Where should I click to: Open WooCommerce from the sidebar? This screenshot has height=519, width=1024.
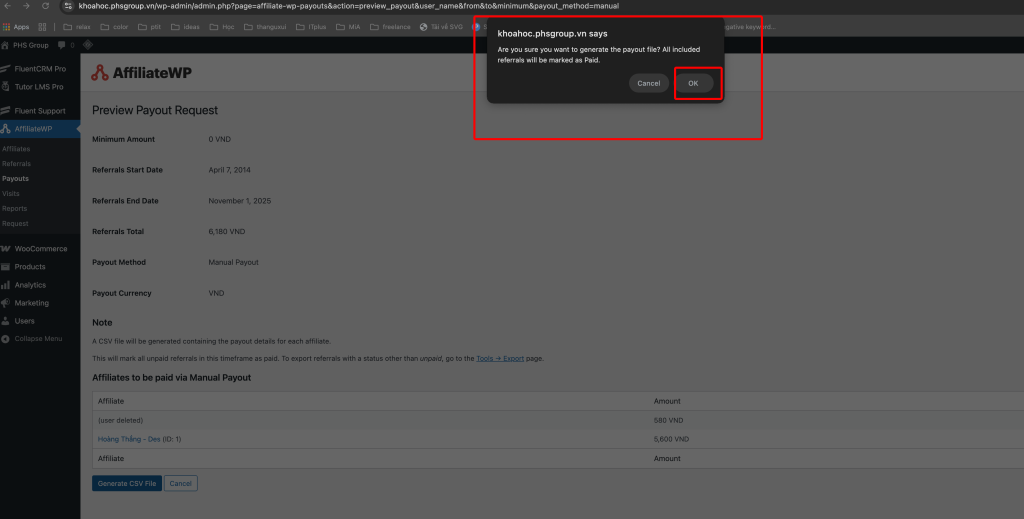40,248
